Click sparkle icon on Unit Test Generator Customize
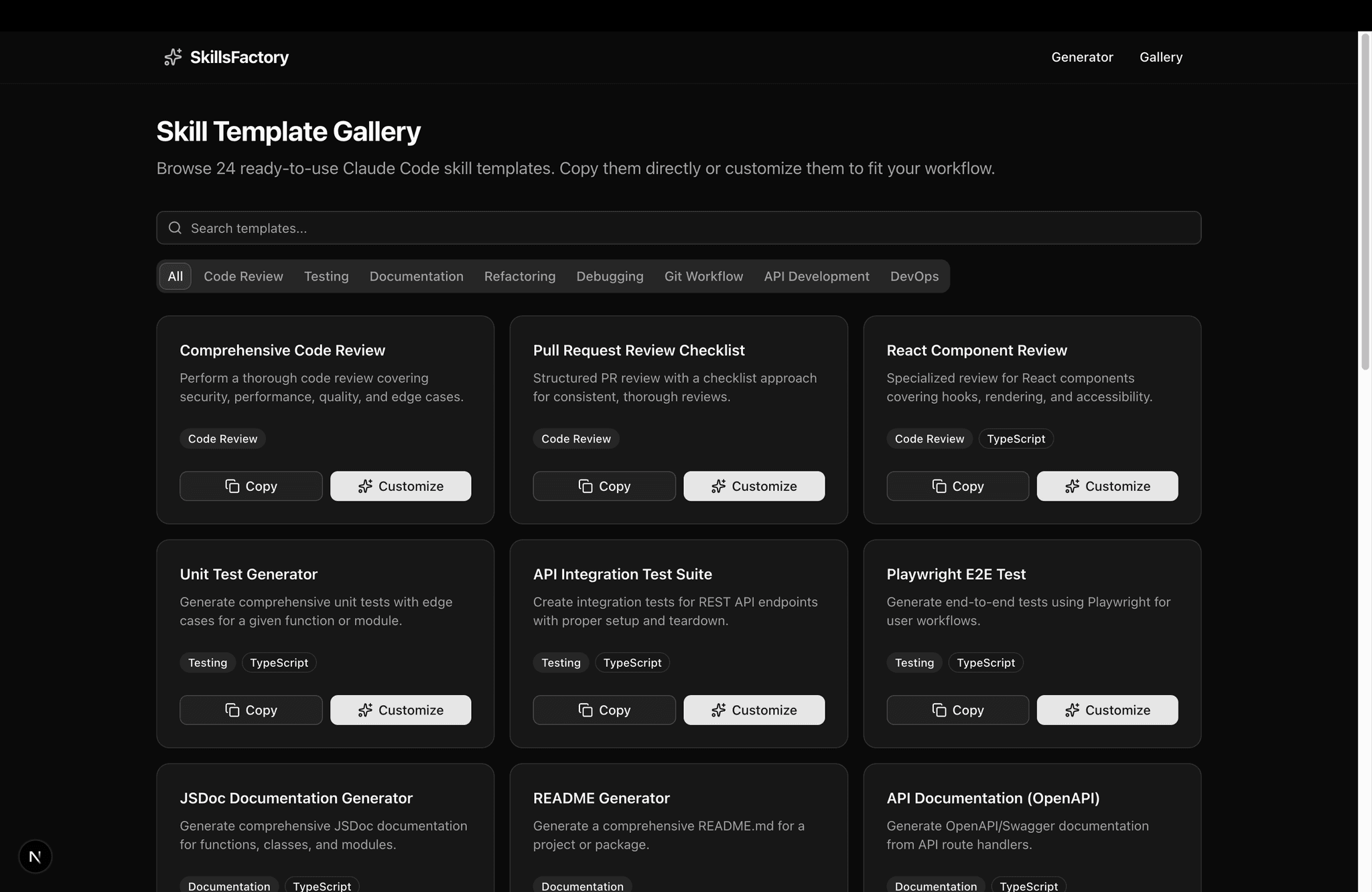The image size is (1372, 892). click(x=365, y=710)
